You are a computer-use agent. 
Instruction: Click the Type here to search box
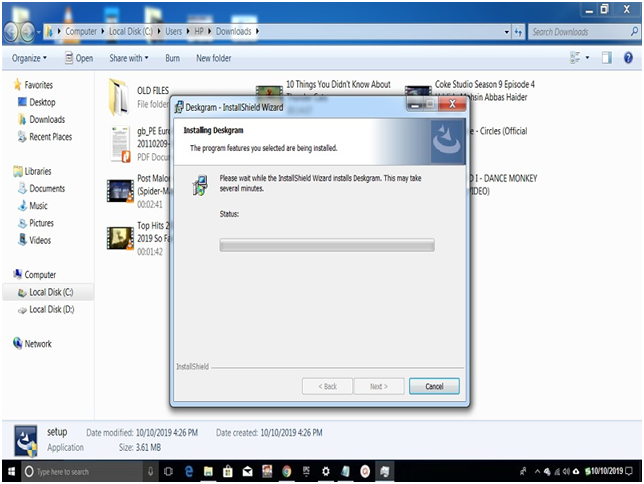82,472
